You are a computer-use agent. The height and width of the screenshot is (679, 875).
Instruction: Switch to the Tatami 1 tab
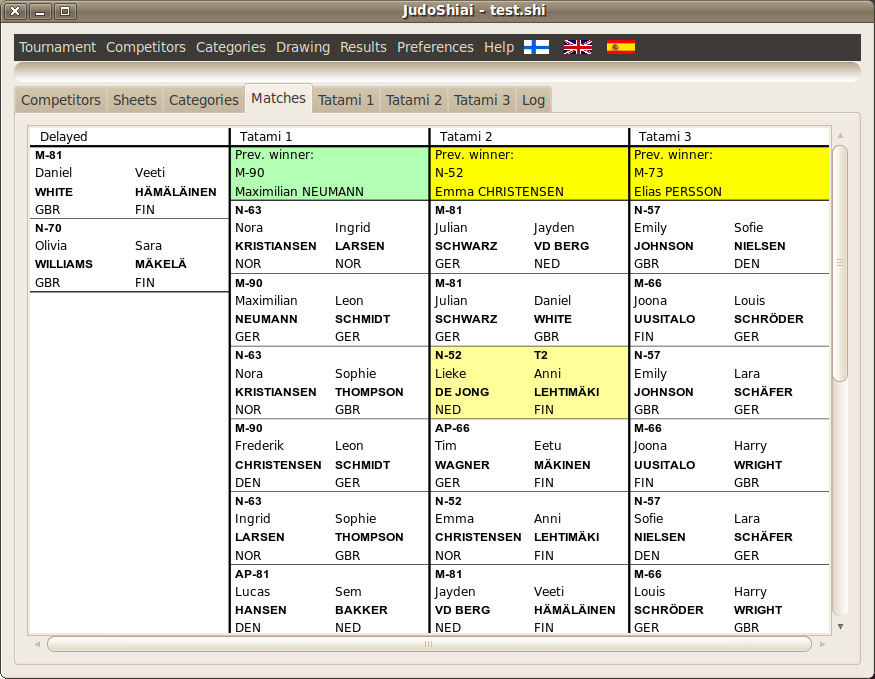tap(346, 100)
